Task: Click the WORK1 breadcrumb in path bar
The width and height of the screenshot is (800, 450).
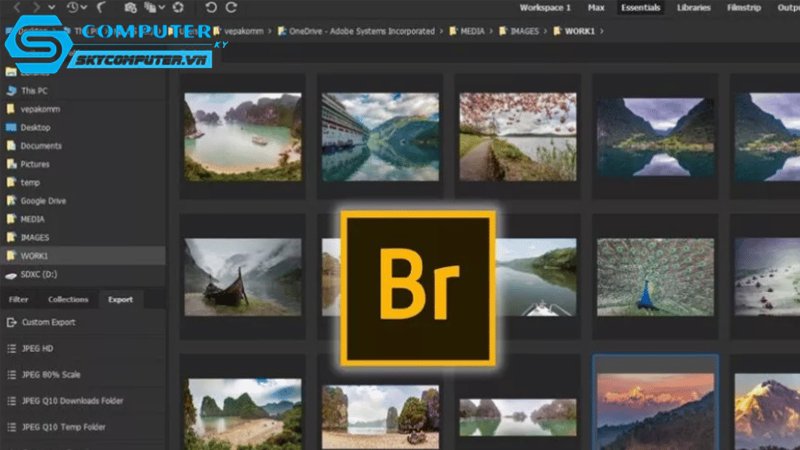Action: point(580,31)
